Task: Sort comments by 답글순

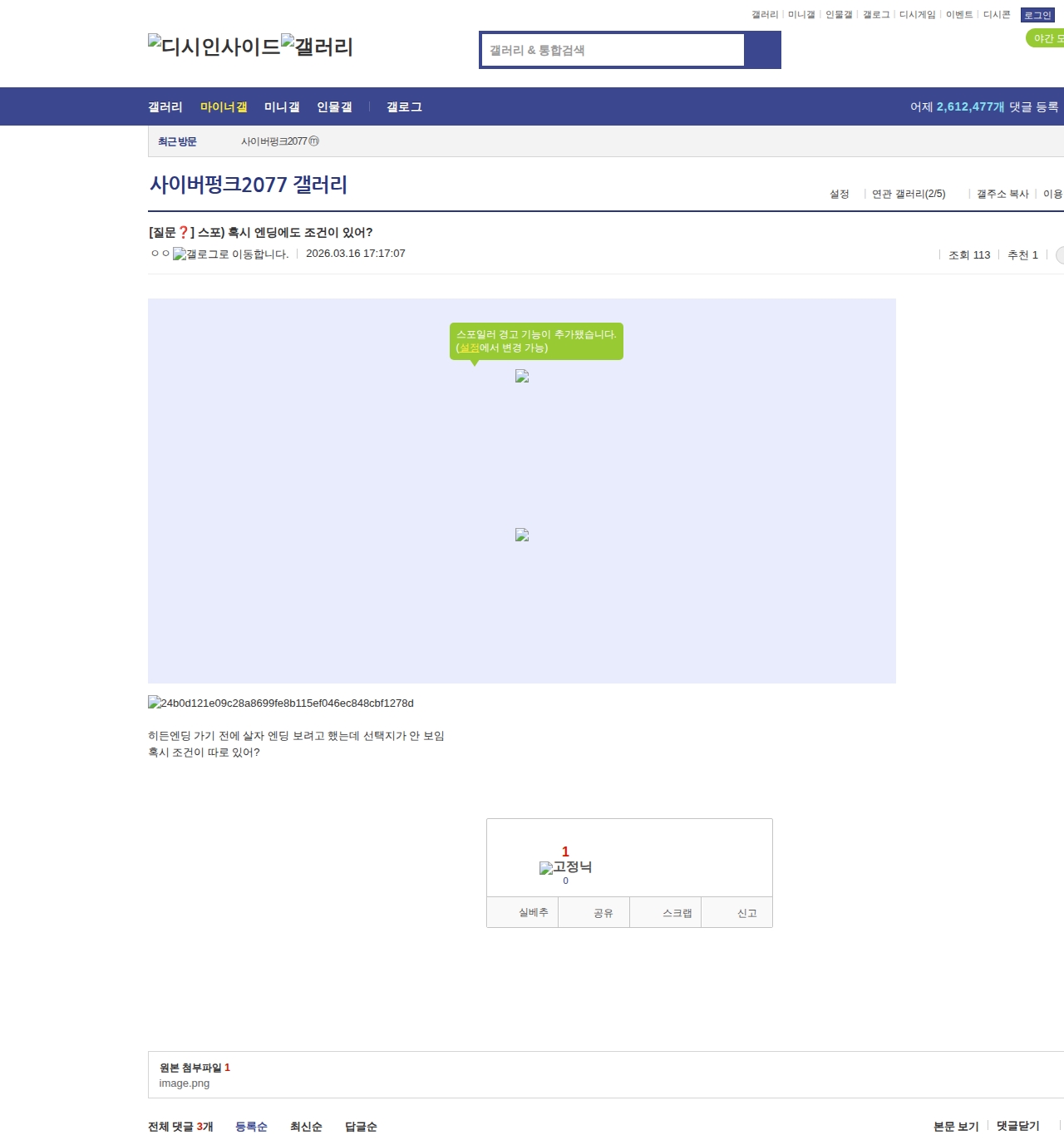Action: 359,1127
